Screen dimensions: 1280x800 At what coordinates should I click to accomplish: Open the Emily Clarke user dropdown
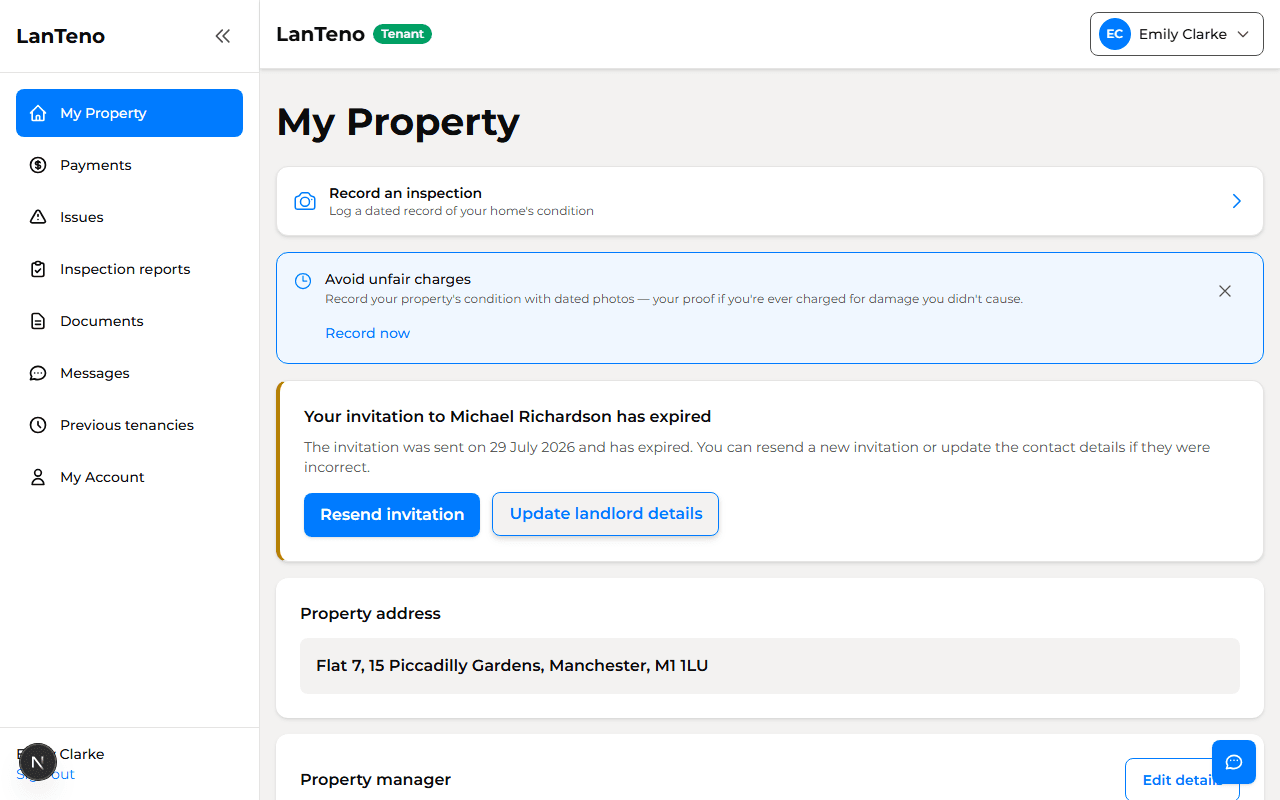1177,34
